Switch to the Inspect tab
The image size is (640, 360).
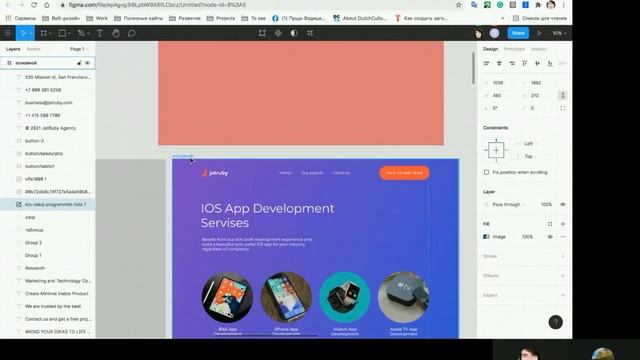tap(539, 49)
